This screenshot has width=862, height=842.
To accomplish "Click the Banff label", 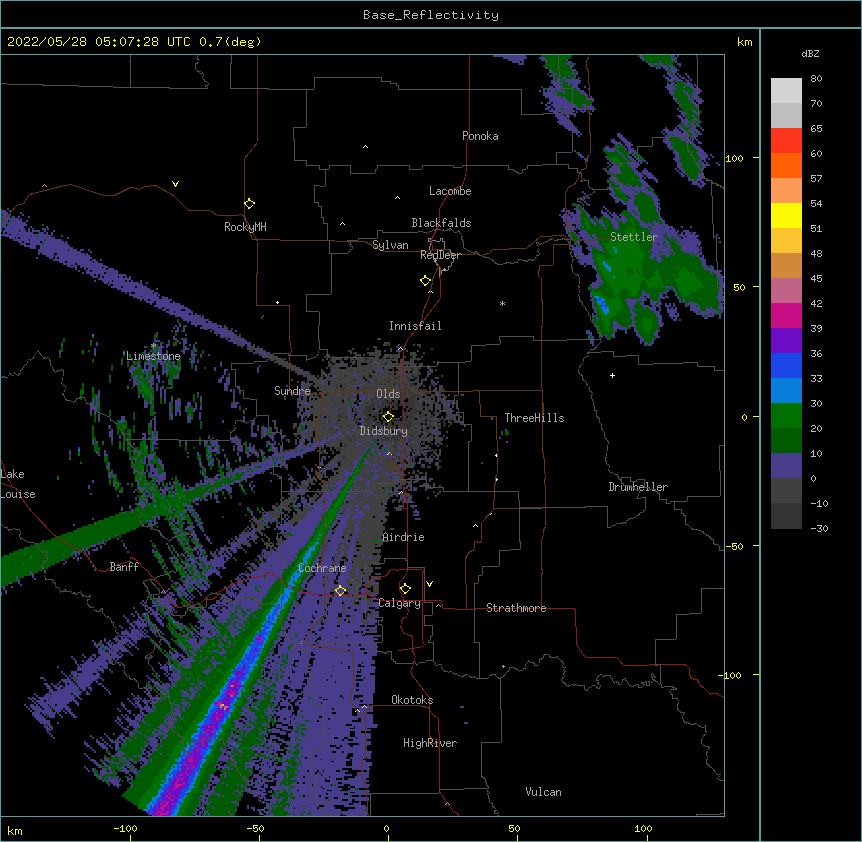I will click(x=124, y=567).
